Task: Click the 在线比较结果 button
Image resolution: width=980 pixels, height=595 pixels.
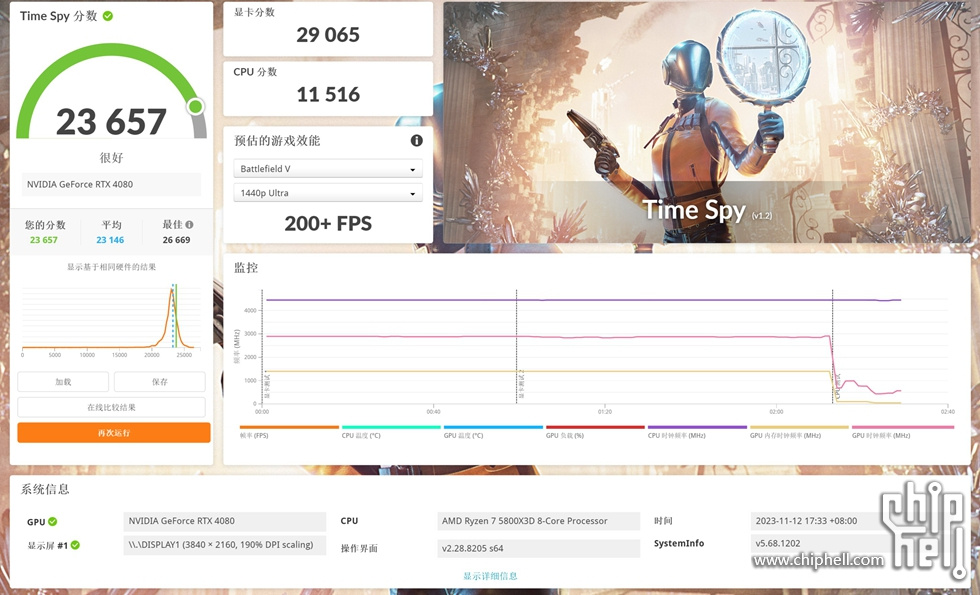Action: [x=111, y=407]
